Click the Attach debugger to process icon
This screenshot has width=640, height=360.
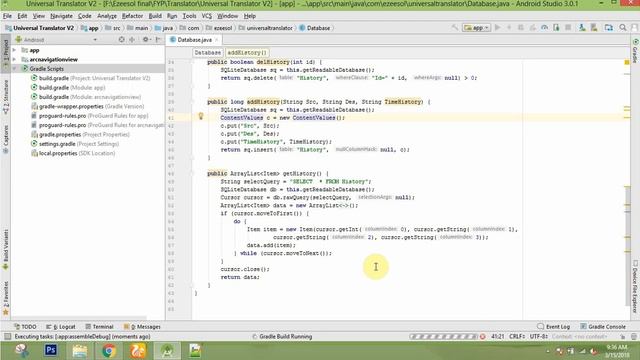coord(556,28)
